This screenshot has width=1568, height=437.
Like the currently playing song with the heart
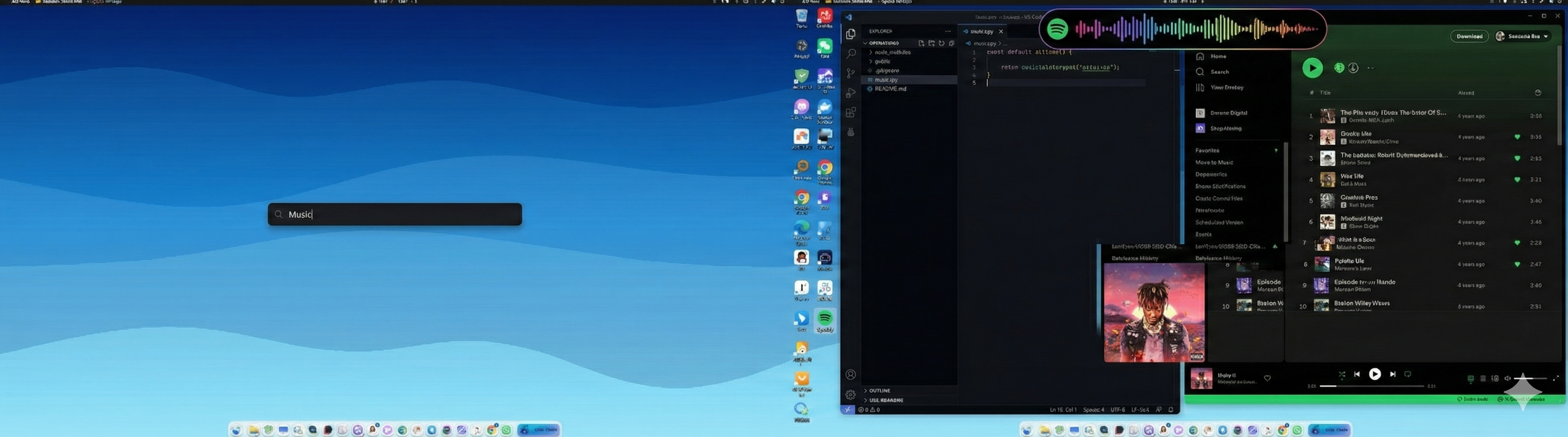pos(1267,378)
